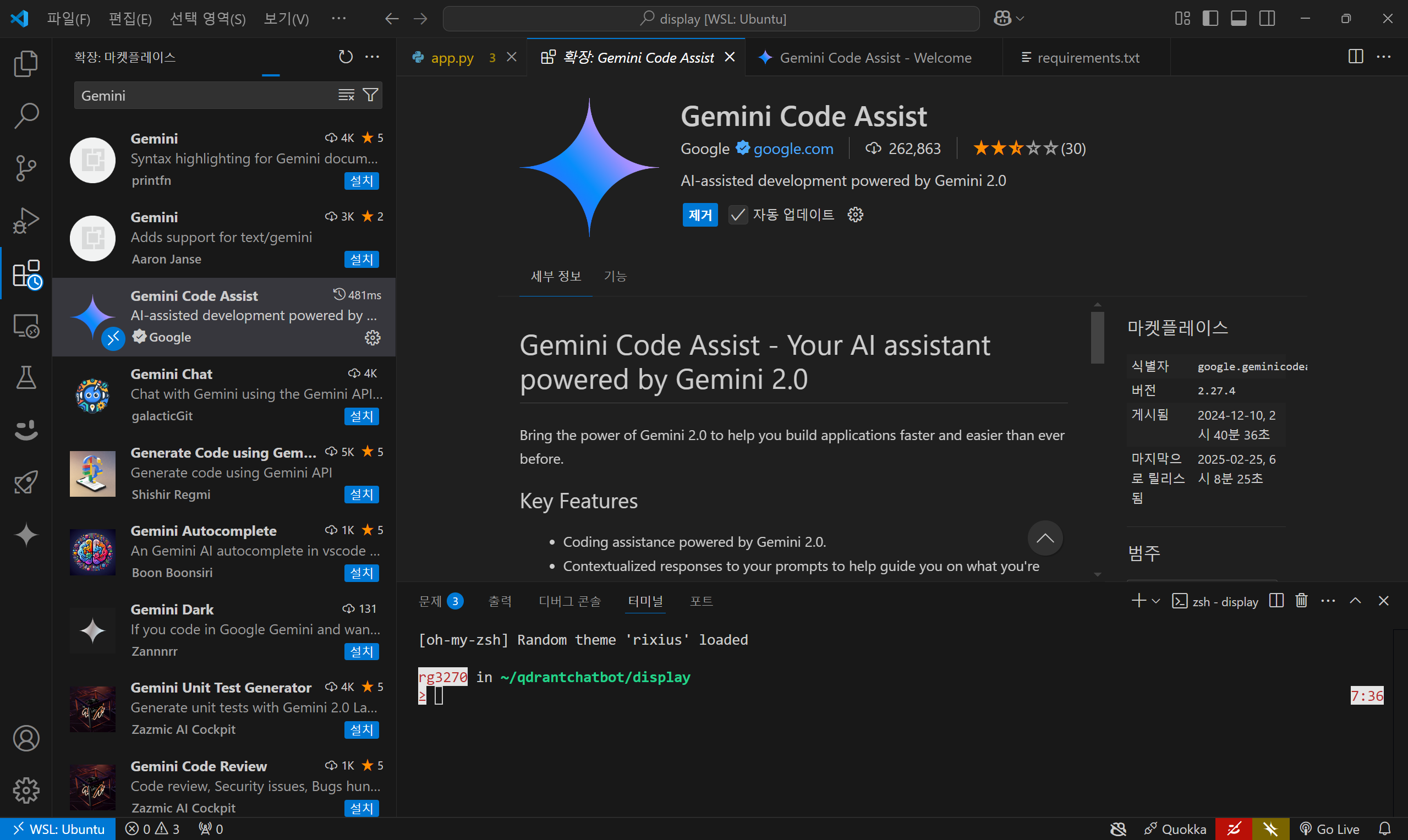Split the editor right
The width and height of the screenshot is (1408, 840).
(1356, 57)
